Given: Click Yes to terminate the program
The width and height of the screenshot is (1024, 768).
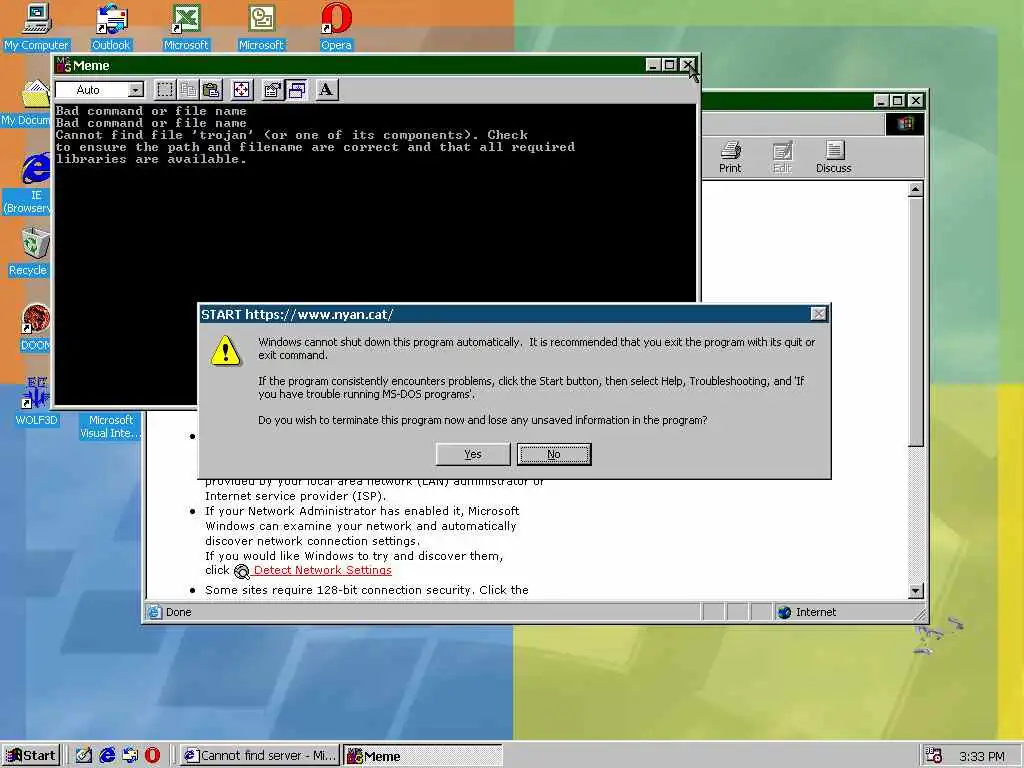Looking at the screenshot, I should click(473, 454).
